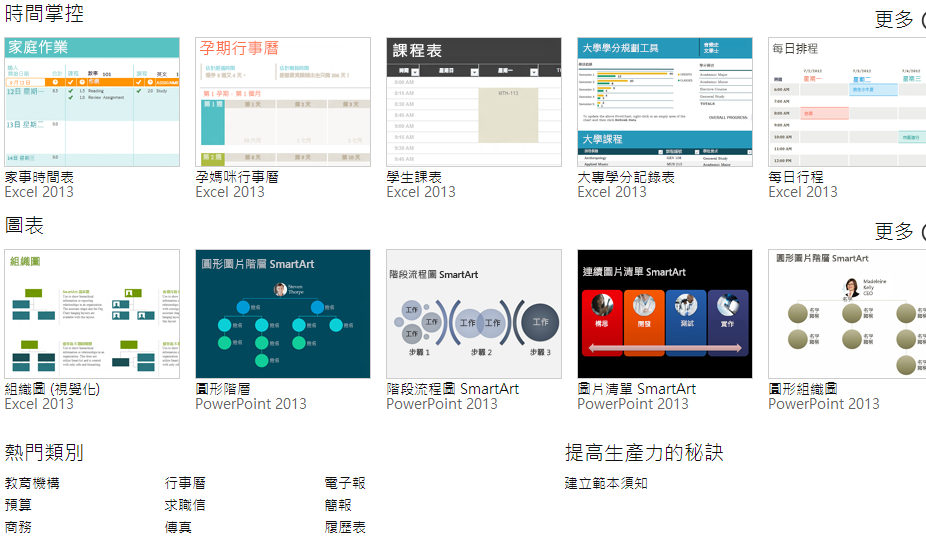The image size is (926, 538).
Task: Open the 教育機構 category link
Action: [x=32, y=483]
